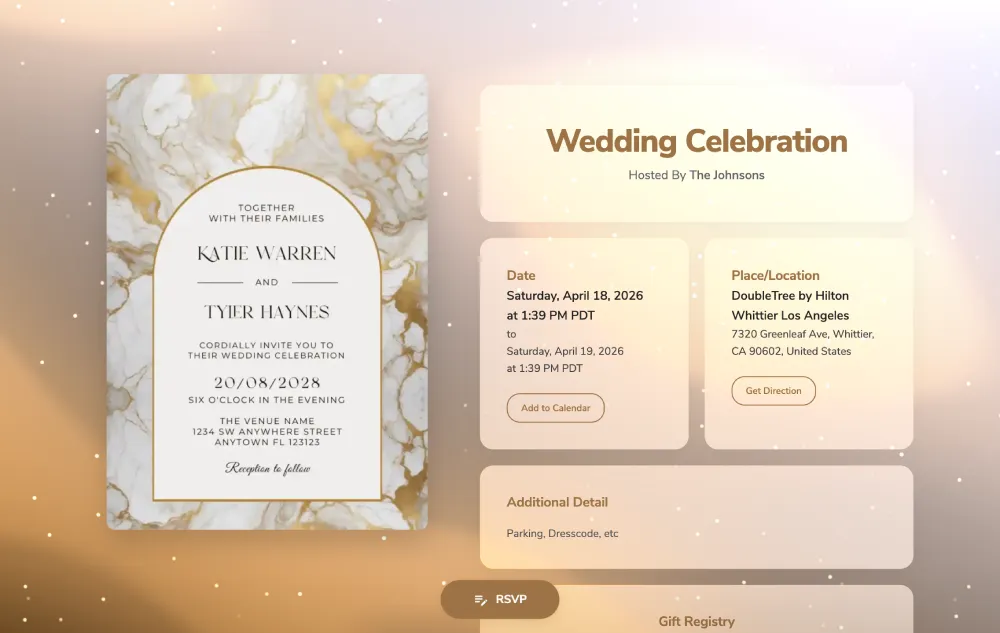
Task: Click the Gift Registry heading
Action: 696,621
